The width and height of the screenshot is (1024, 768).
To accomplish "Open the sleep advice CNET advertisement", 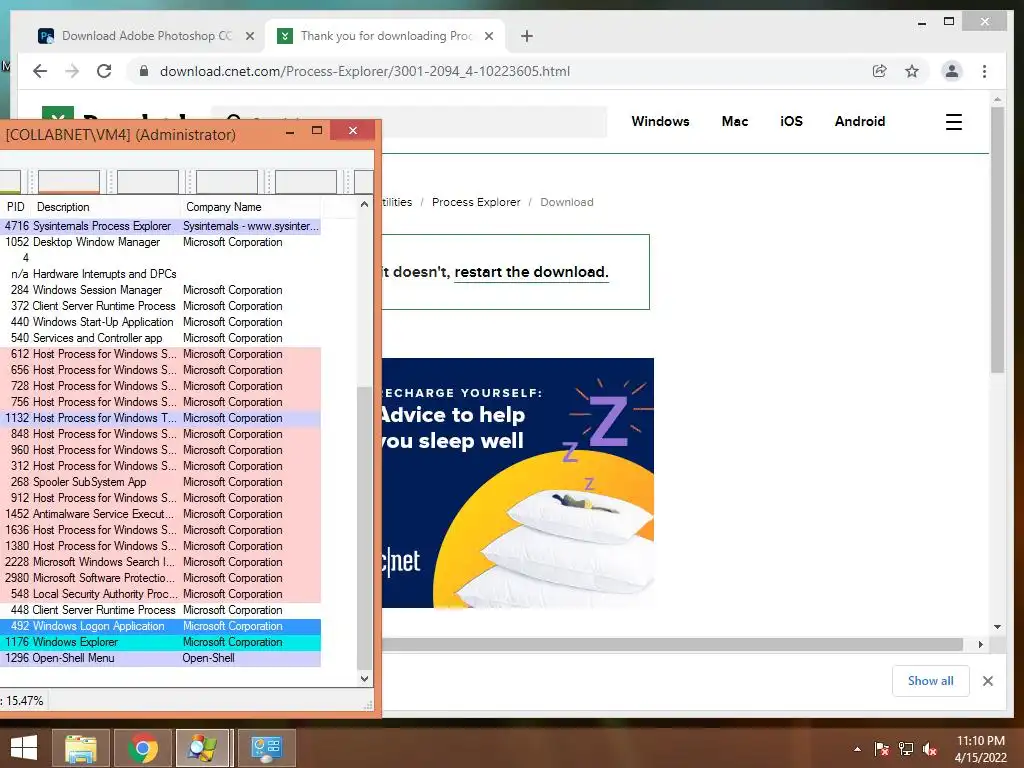I will click(x=518, y=483).
